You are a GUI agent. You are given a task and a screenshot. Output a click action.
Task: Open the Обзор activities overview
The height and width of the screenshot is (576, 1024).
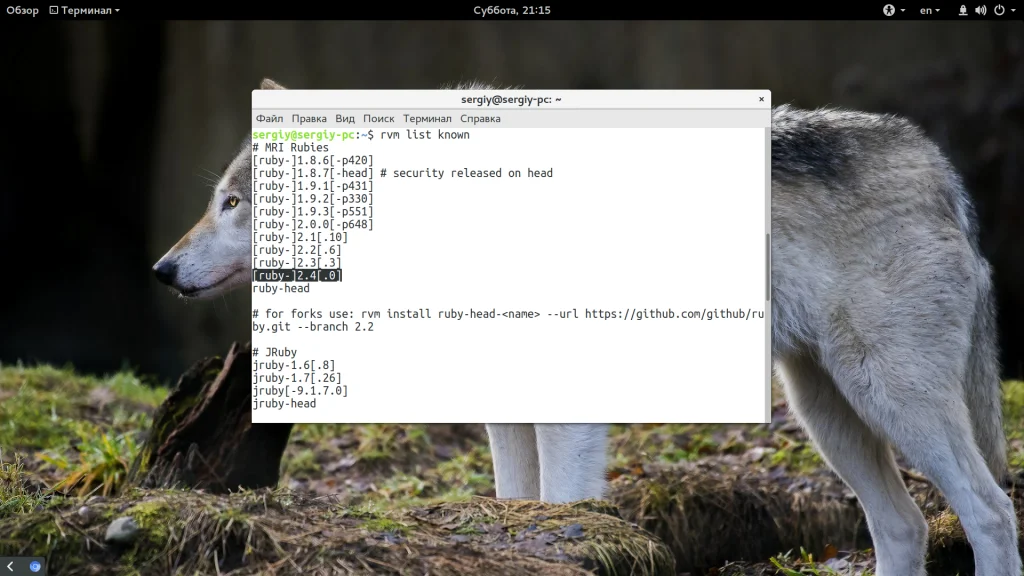[x=22, y=10]
